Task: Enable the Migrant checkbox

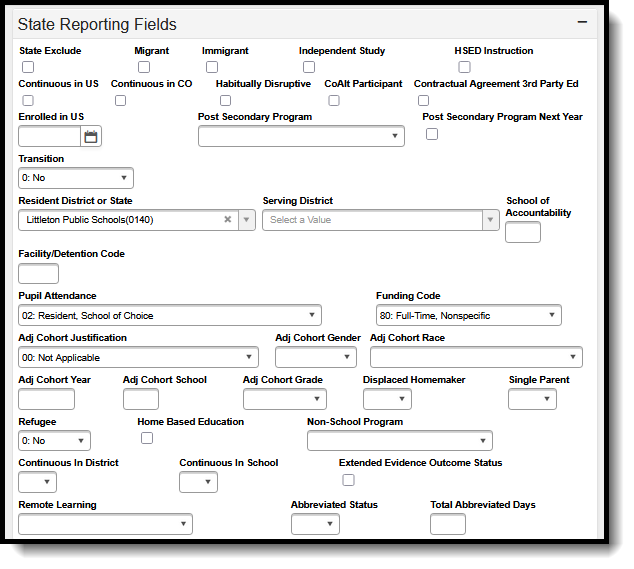Action: click(x=144, y=67)
